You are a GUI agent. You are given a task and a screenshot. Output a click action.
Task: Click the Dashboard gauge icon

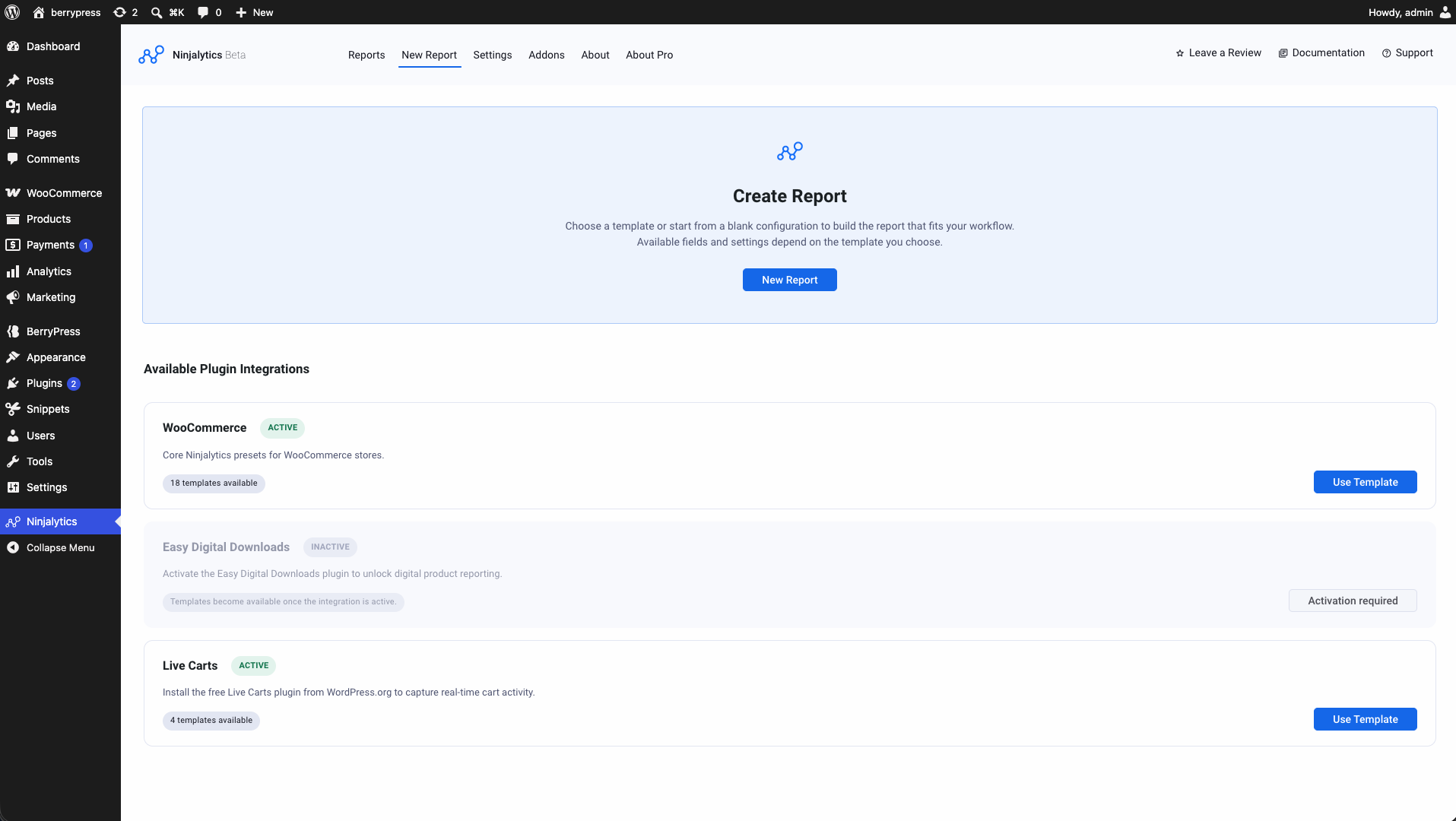tap(13, 46)
